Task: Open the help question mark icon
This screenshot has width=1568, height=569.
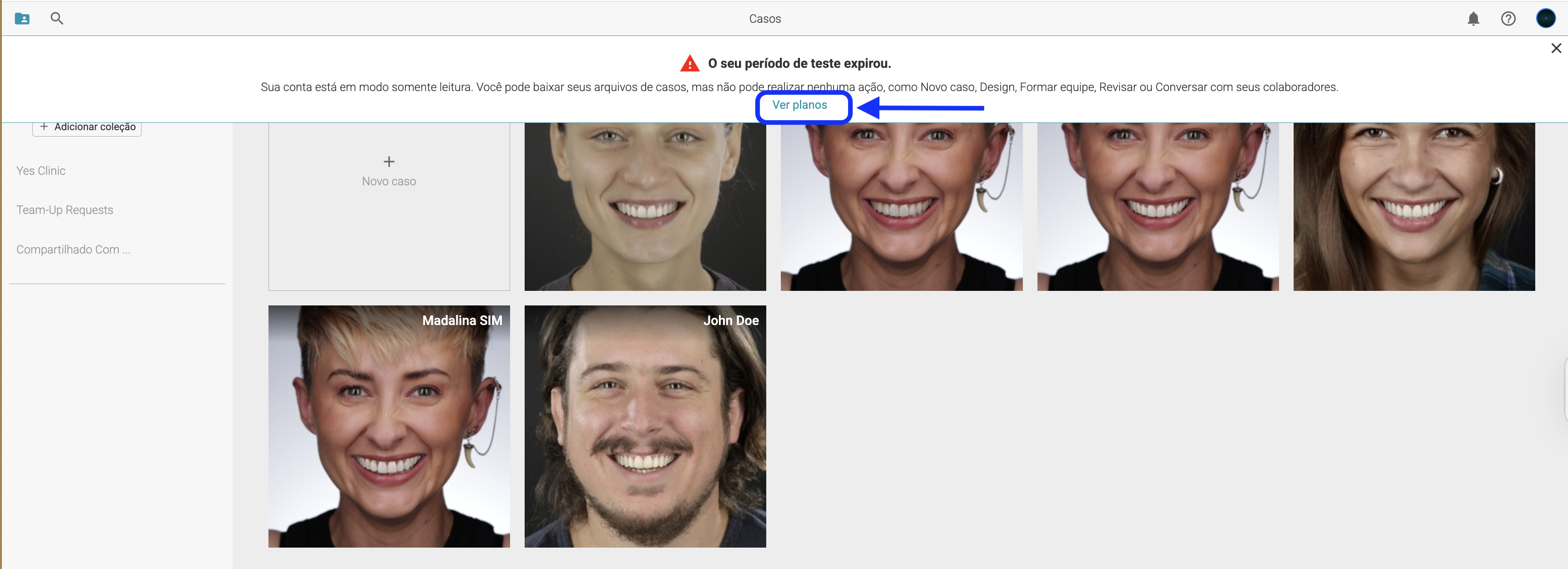Action: pos(1508,19)
